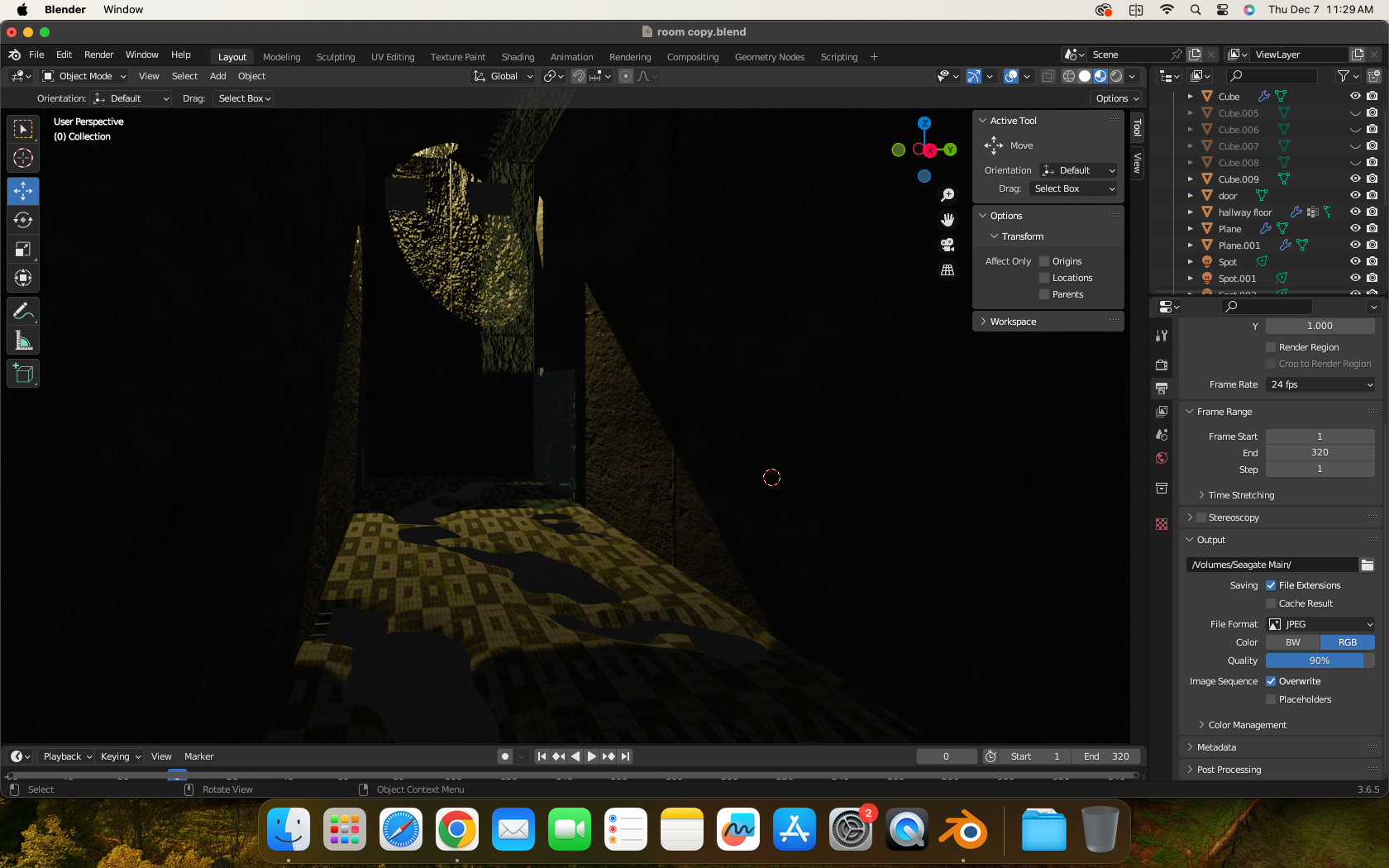
Task: Open the Texture properties checker icon
Action: 1162,524
